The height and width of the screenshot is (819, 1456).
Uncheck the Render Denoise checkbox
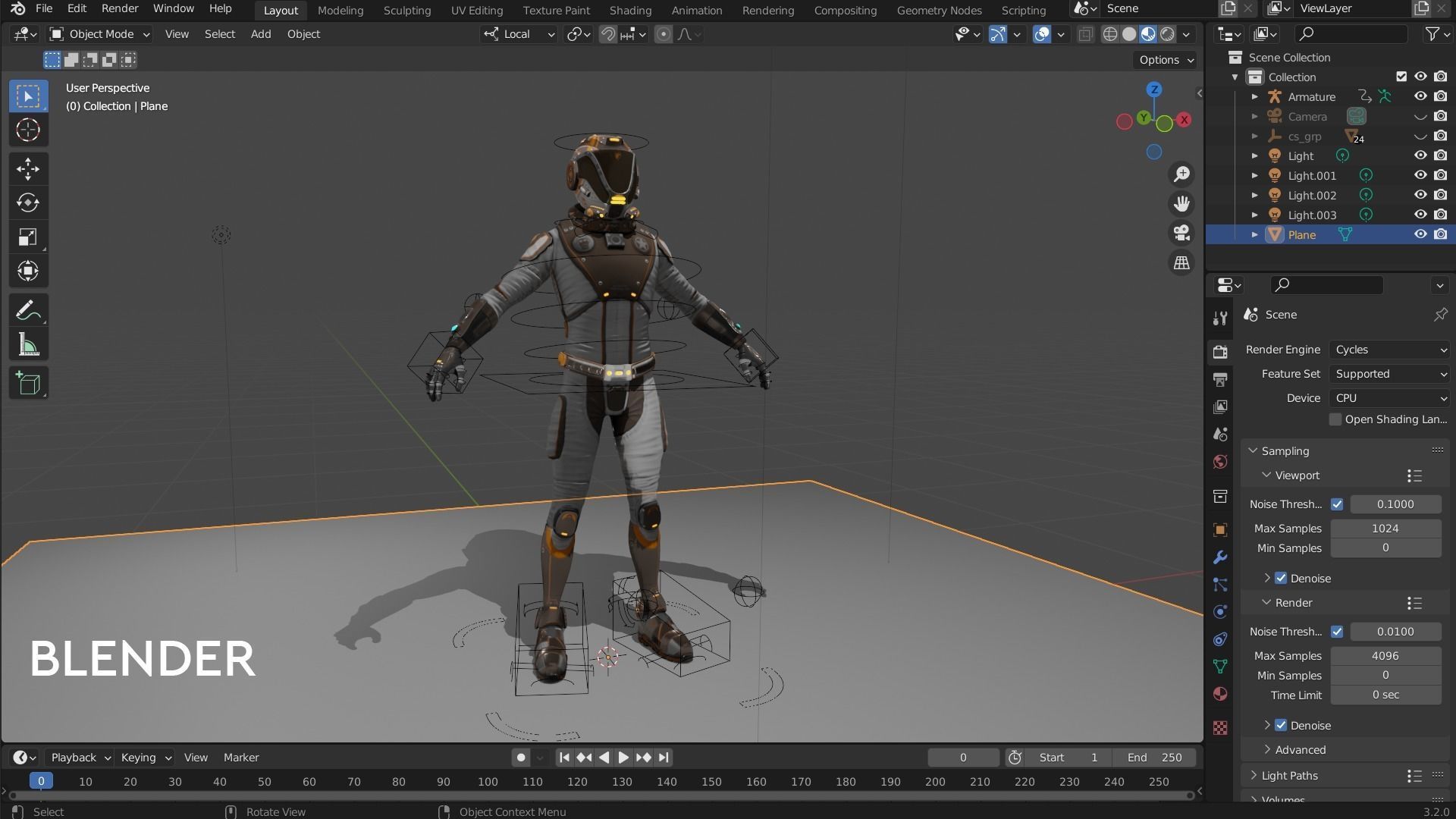coord(1281,726)
